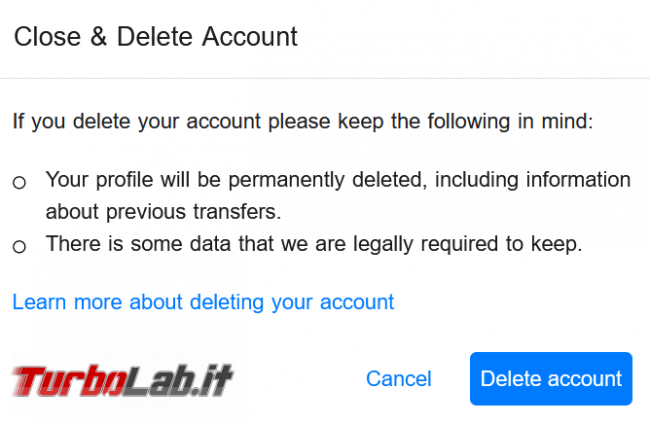
Task: Click the If you delete your account sentence
Action: pyautogui.click(x=303, y=121)
